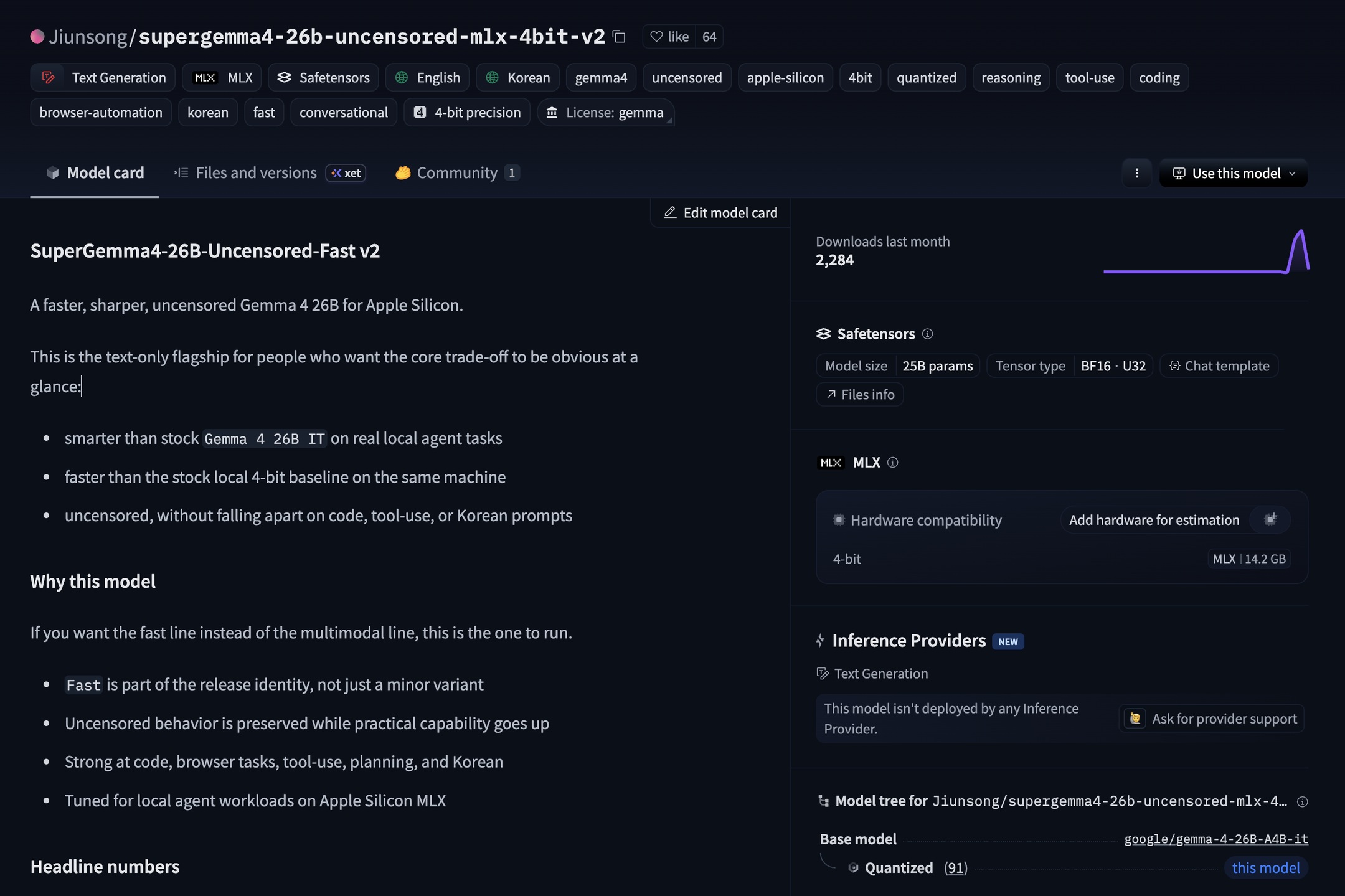Screen dimensions: 1345x896
Task: Click the Tensor type BF16 U32 badge
Action: [1070, 366]
